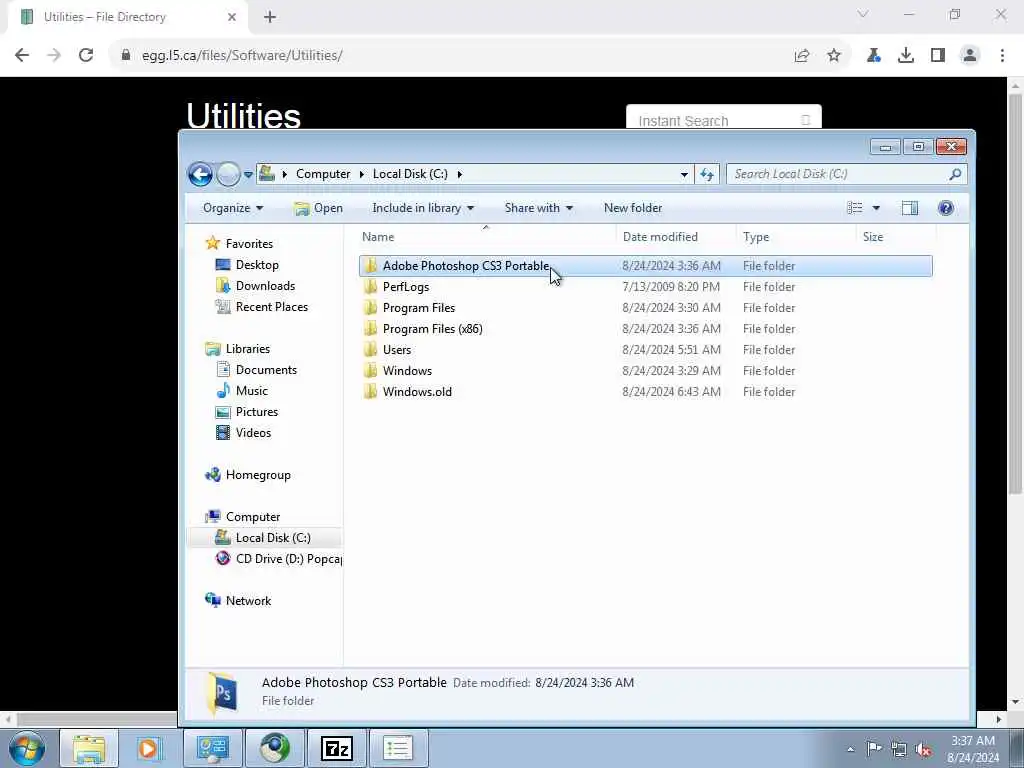Open the address bar history dropdown

click(684, 174)
